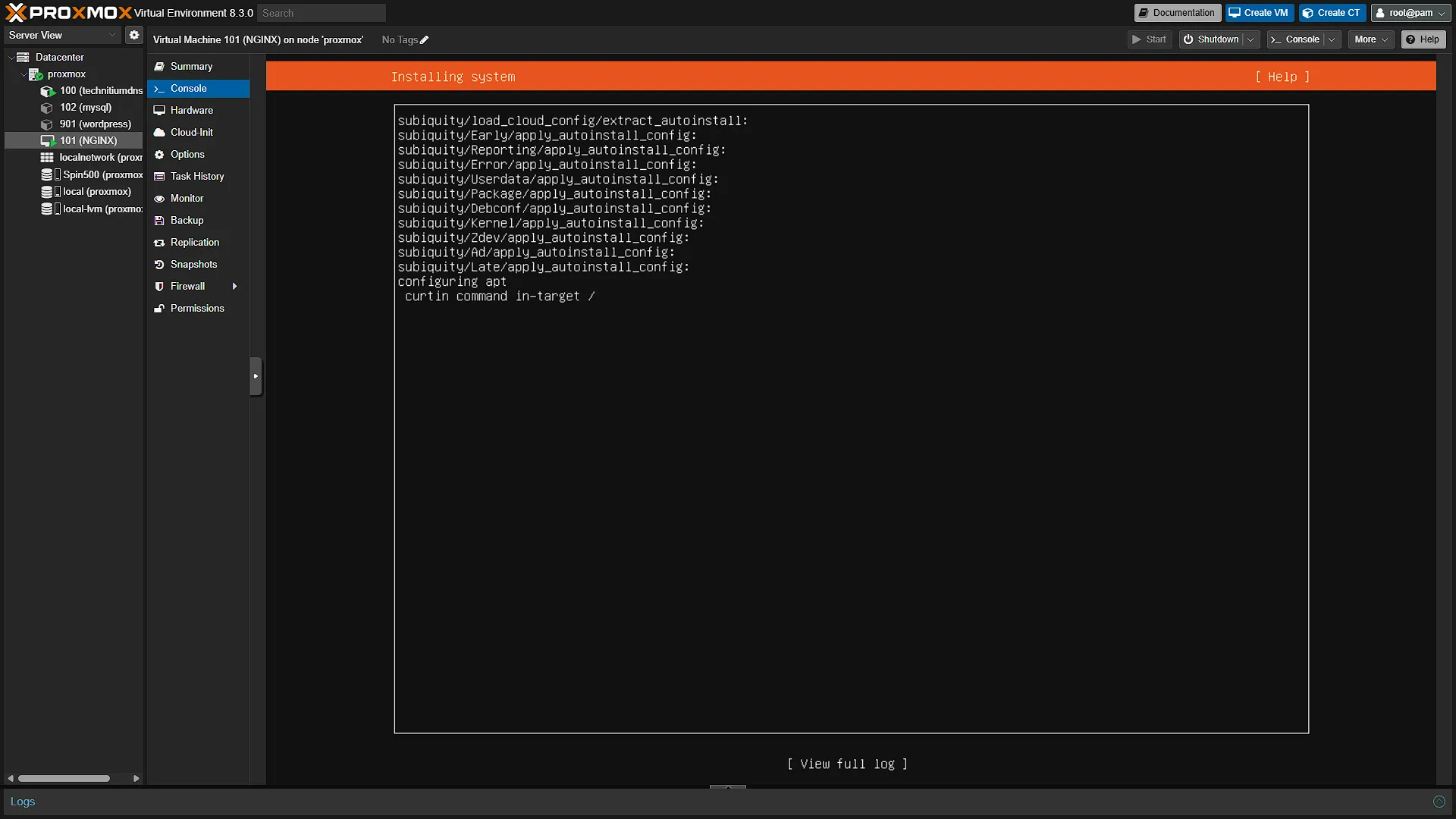Open the Summary panel
The height and width of the screenshot is (819, 1456).
191,67
